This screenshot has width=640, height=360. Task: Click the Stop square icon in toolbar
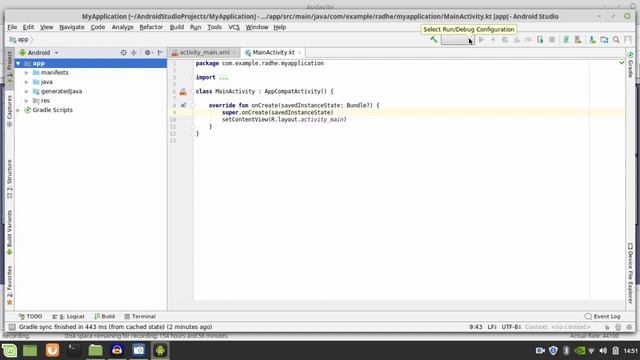[552, 40]
